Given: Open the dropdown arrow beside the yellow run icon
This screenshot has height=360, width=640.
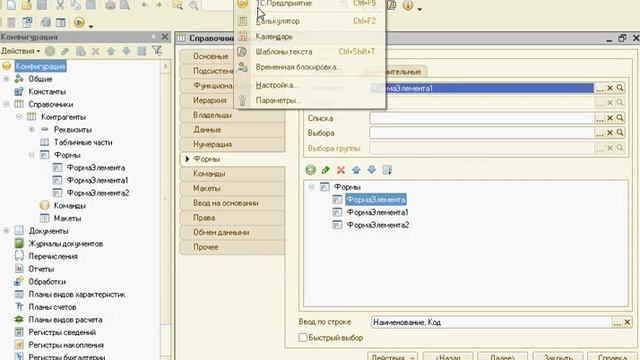Looking at the screenshot, I should (91, 26).
